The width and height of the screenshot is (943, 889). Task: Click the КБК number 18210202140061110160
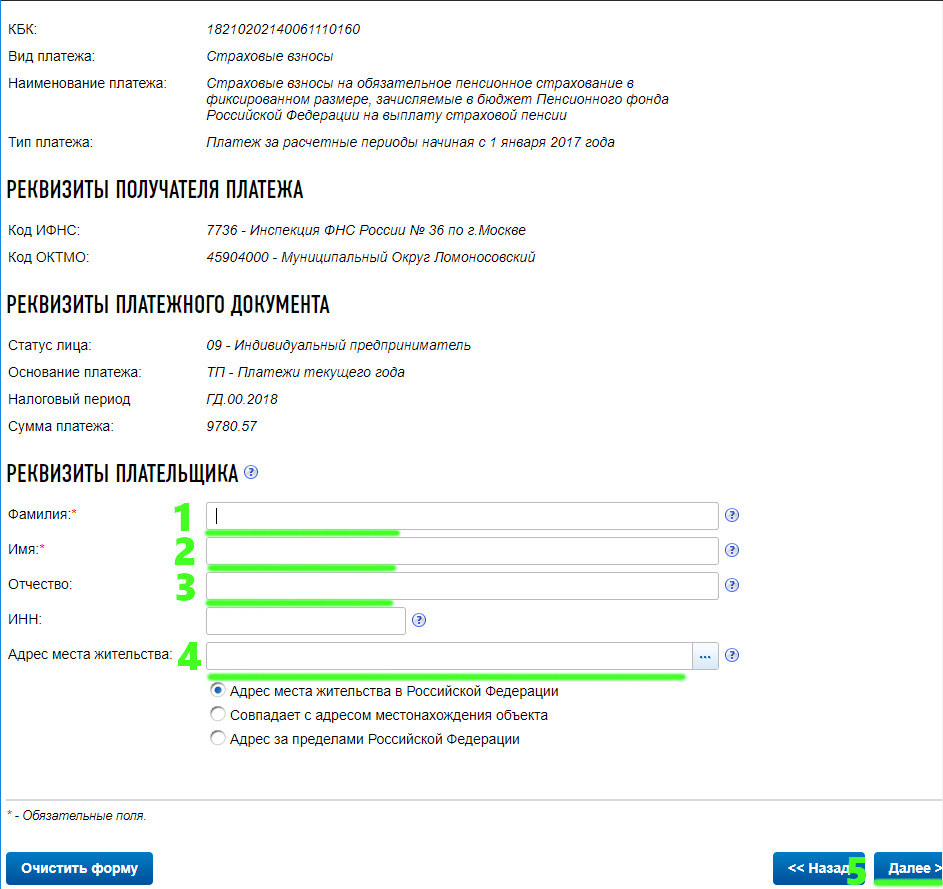point(283,29)
